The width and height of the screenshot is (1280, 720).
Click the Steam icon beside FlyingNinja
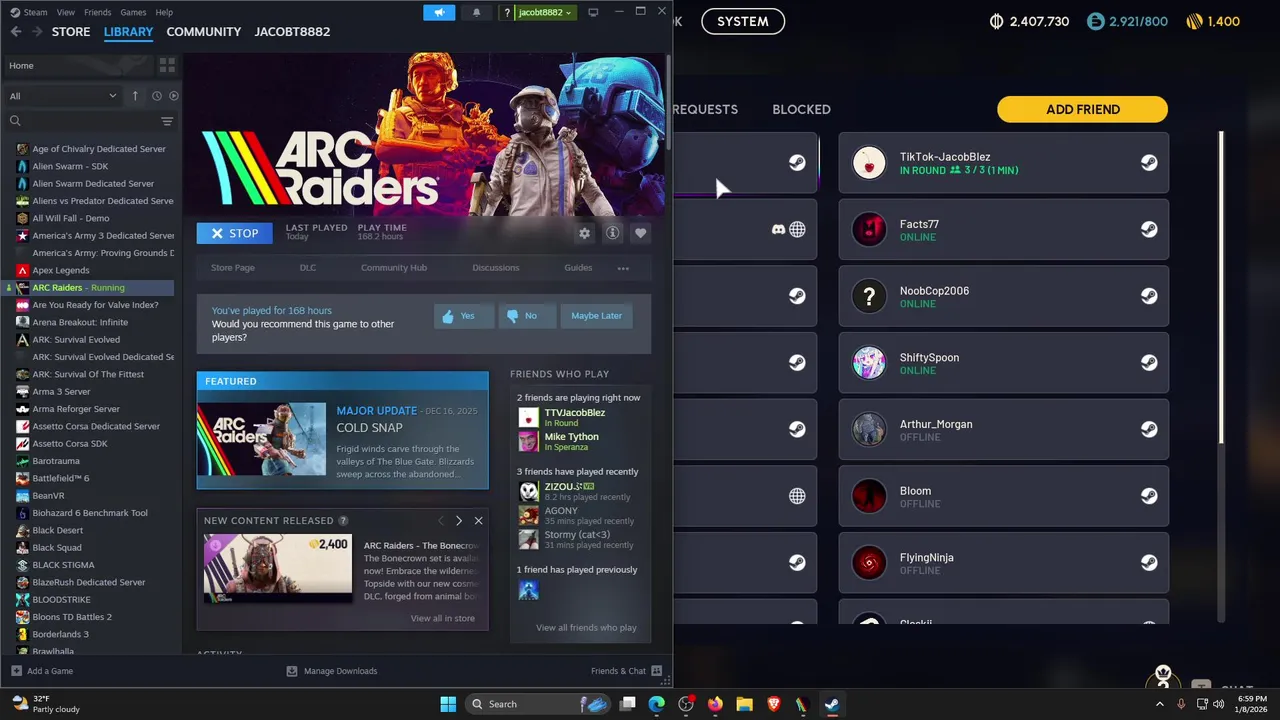(x=1149, y=562)
